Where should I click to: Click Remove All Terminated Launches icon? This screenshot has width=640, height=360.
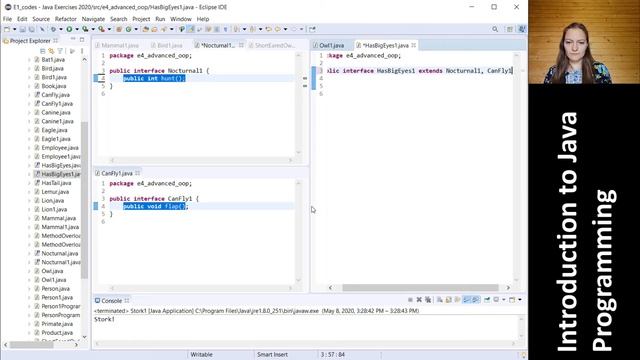pyautogui.click(x=428, y=300)
